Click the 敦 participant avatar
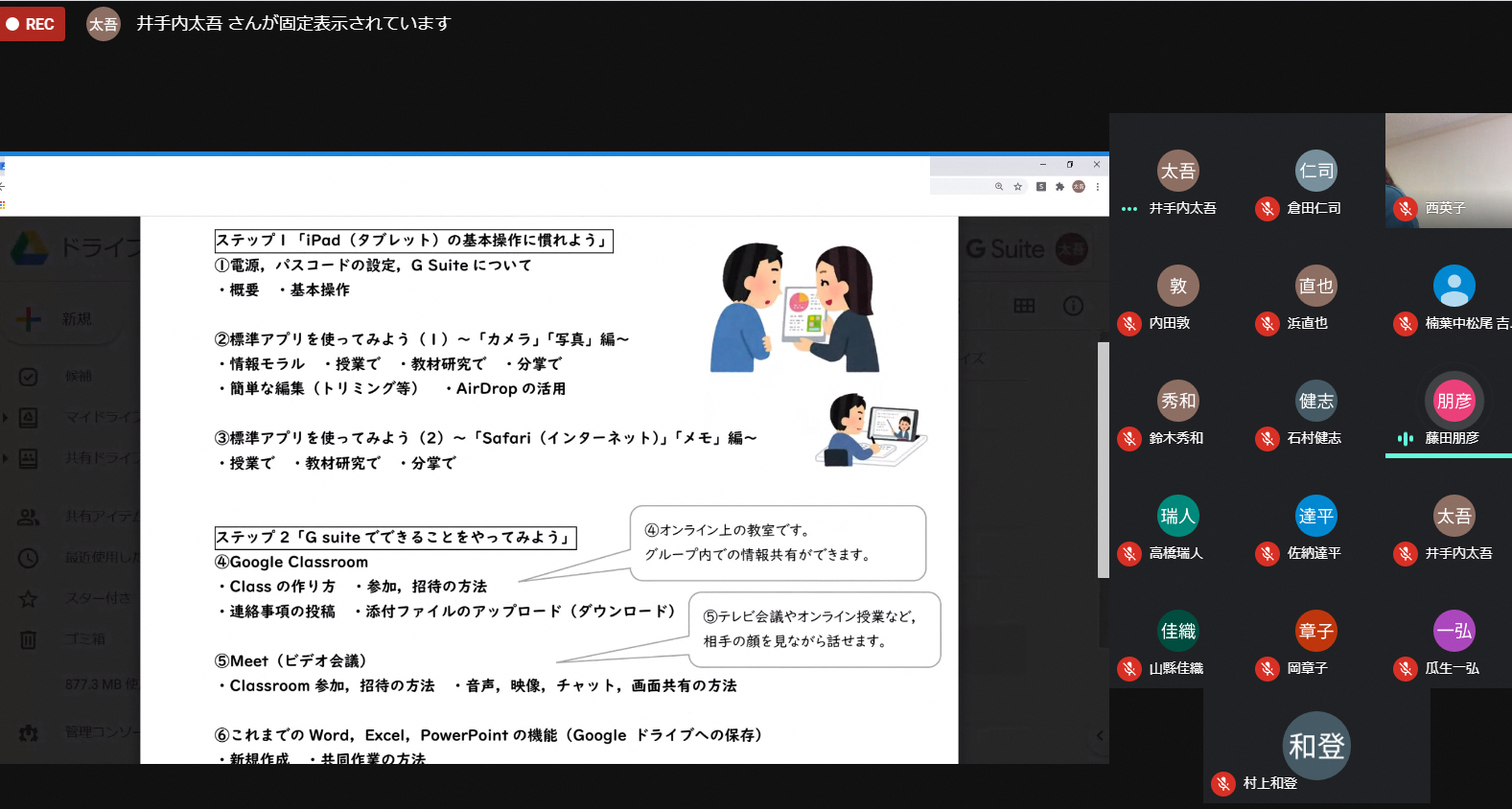 [x=1178, y=286]
